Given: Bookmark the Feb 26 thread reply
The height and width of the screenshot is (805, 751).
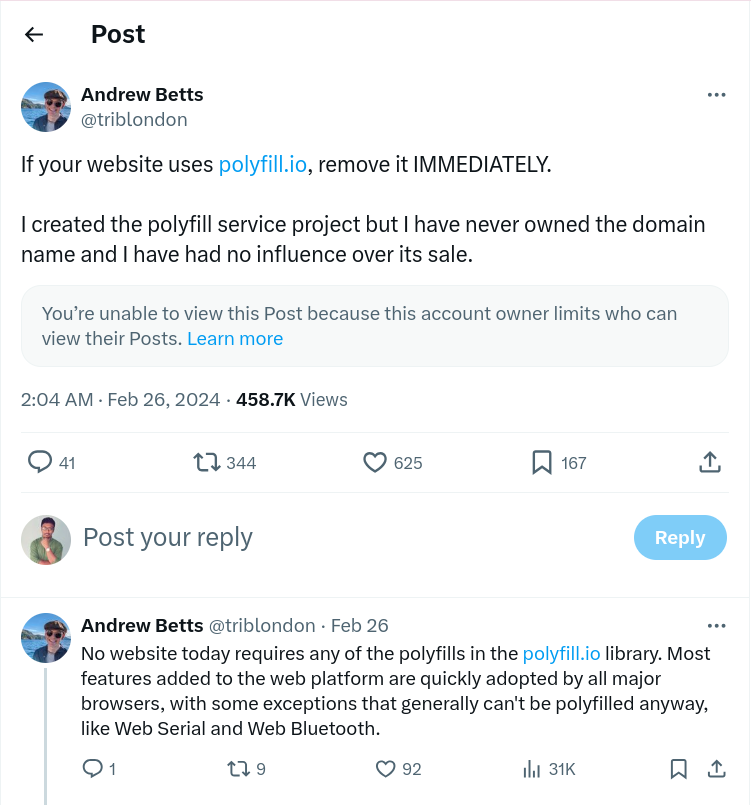Looking at the screenshot, I should pos(678,768).
